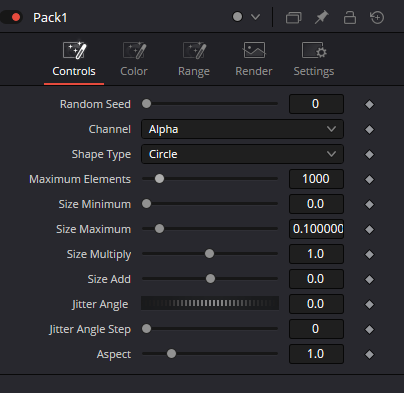
Task: Toggle the Pack1 node enable switch
Action: click(11, 17)
